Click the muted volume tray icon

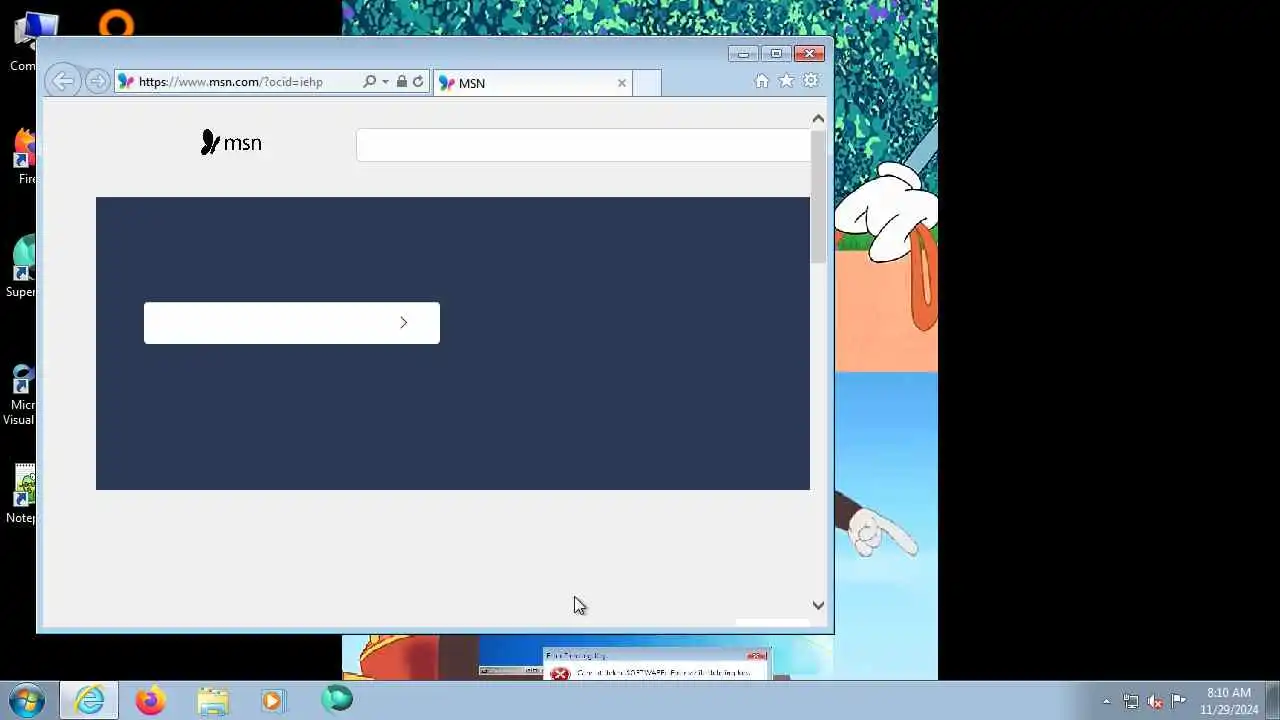[x=1155, y=701]
